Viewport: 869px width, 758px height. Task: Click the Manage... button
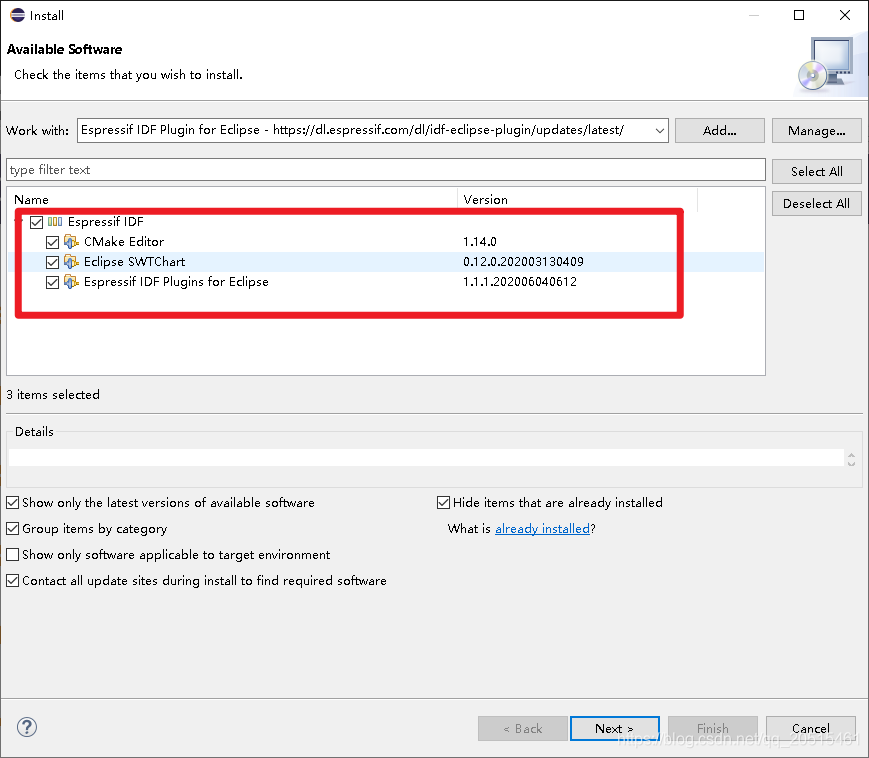816,131
